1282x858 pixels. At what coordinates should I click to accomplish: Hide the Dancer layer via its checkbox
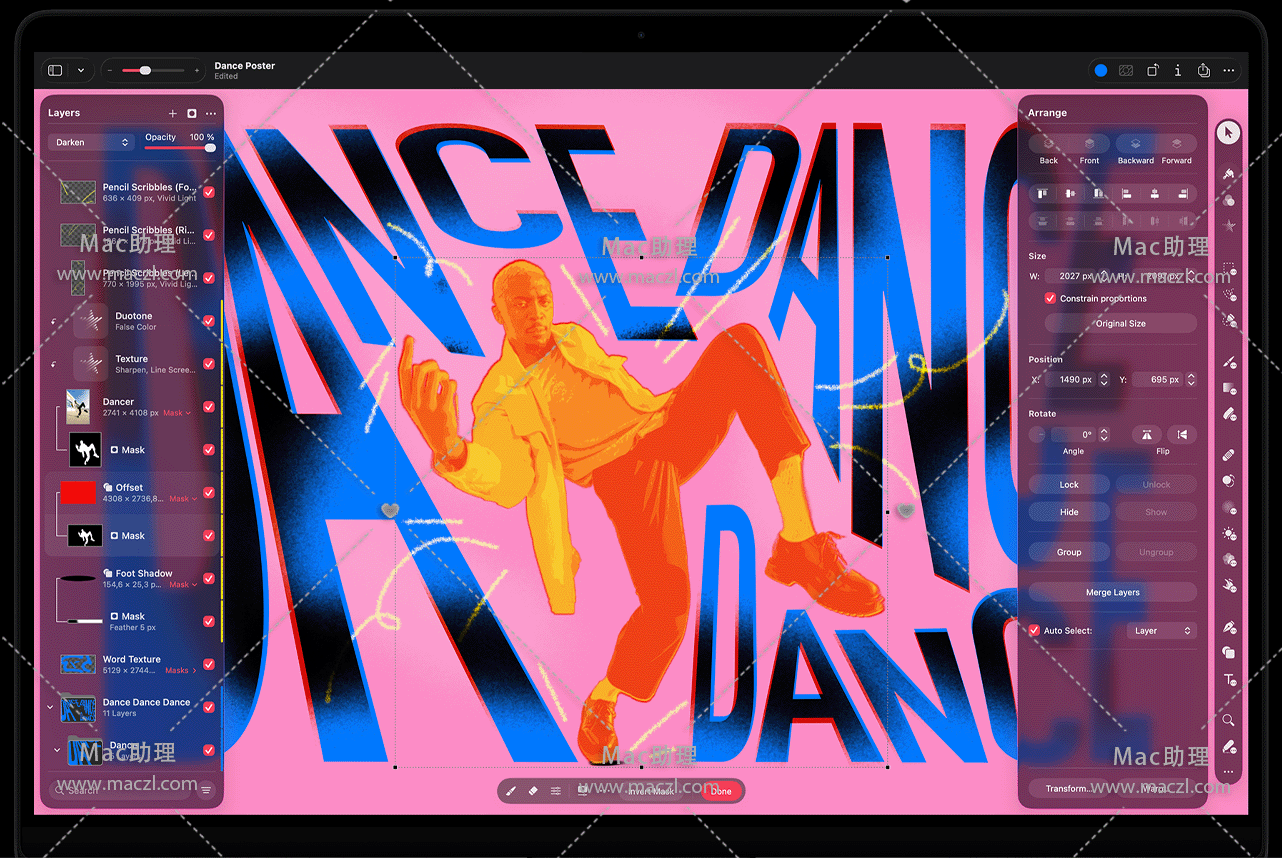[209, 407]
